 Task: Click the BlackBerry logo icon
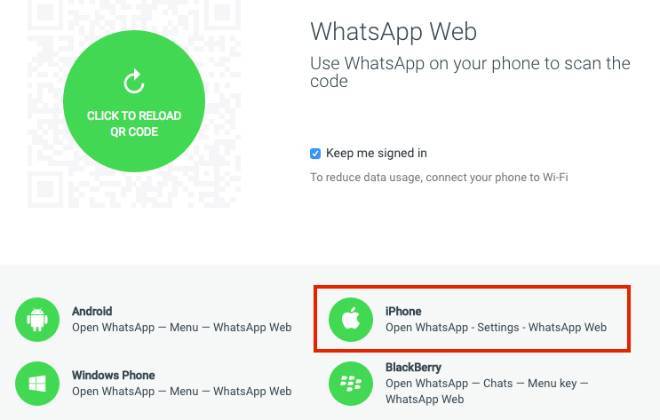tap(351, 383)
